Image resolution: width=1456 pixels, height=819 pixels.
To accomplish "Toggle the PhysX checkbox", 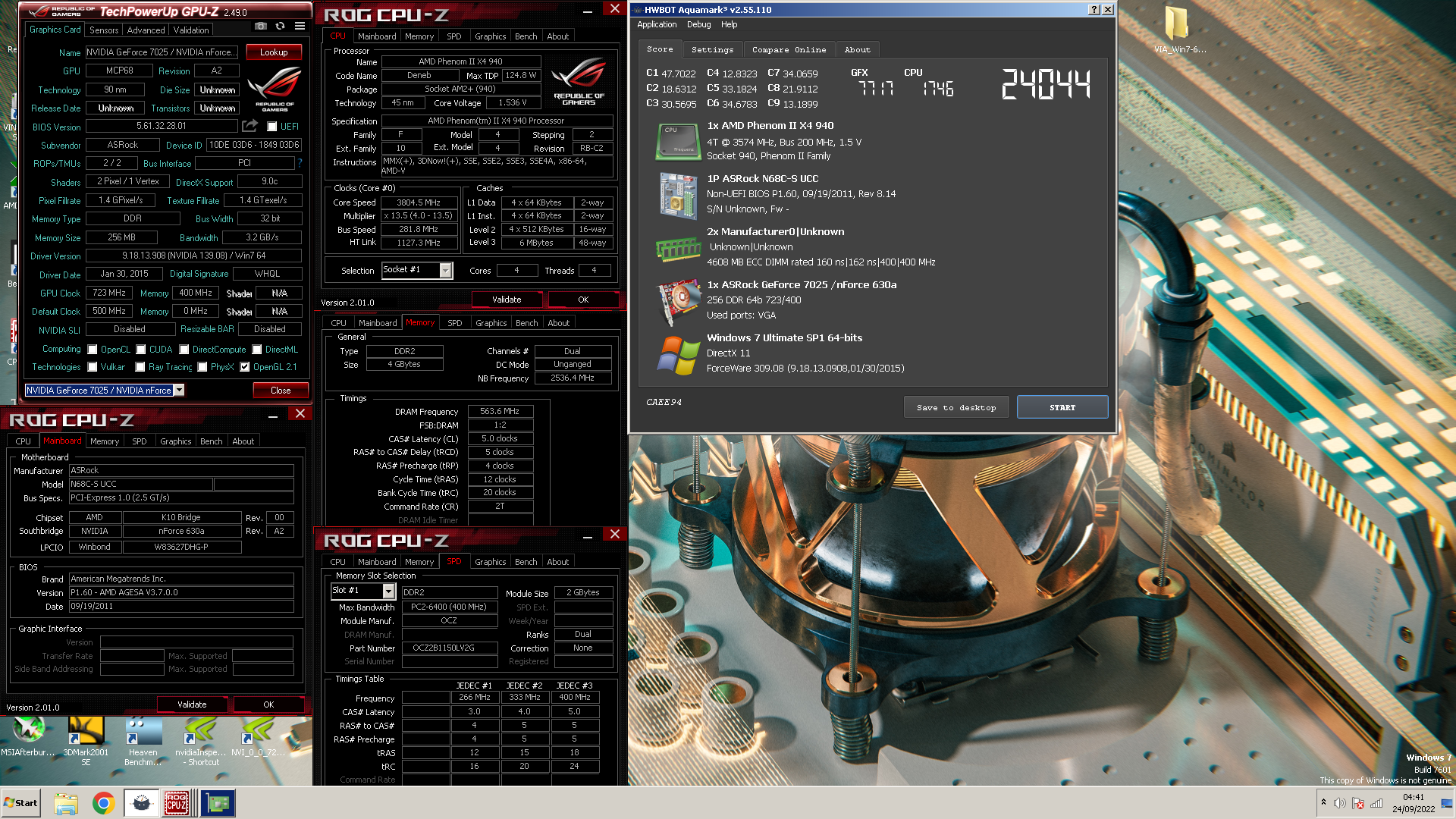I will (202, 367).
